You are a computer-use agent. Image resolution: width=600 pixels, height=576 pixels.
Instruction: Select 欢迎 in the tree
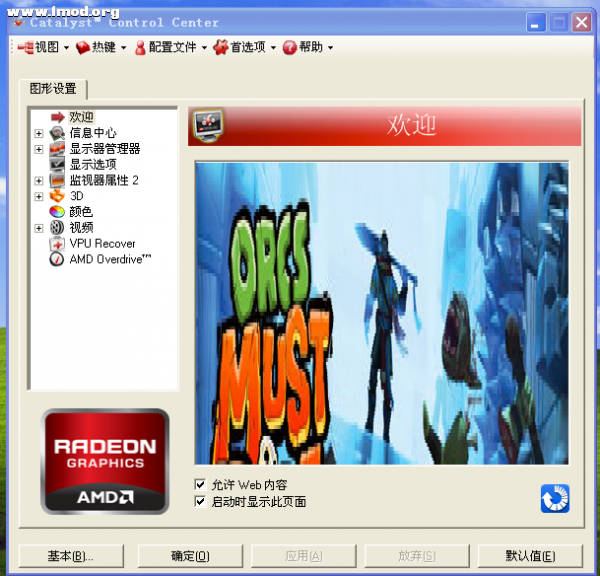click(x=81, y=117)
